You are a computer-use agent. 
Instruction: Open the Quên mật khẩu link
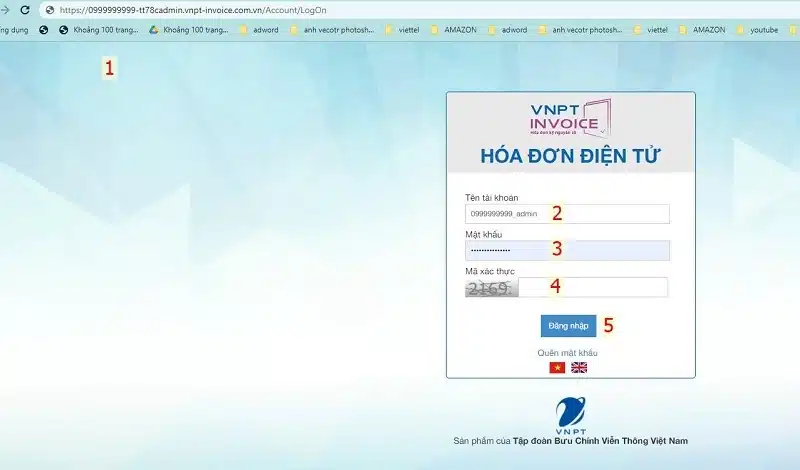(567, 353)
